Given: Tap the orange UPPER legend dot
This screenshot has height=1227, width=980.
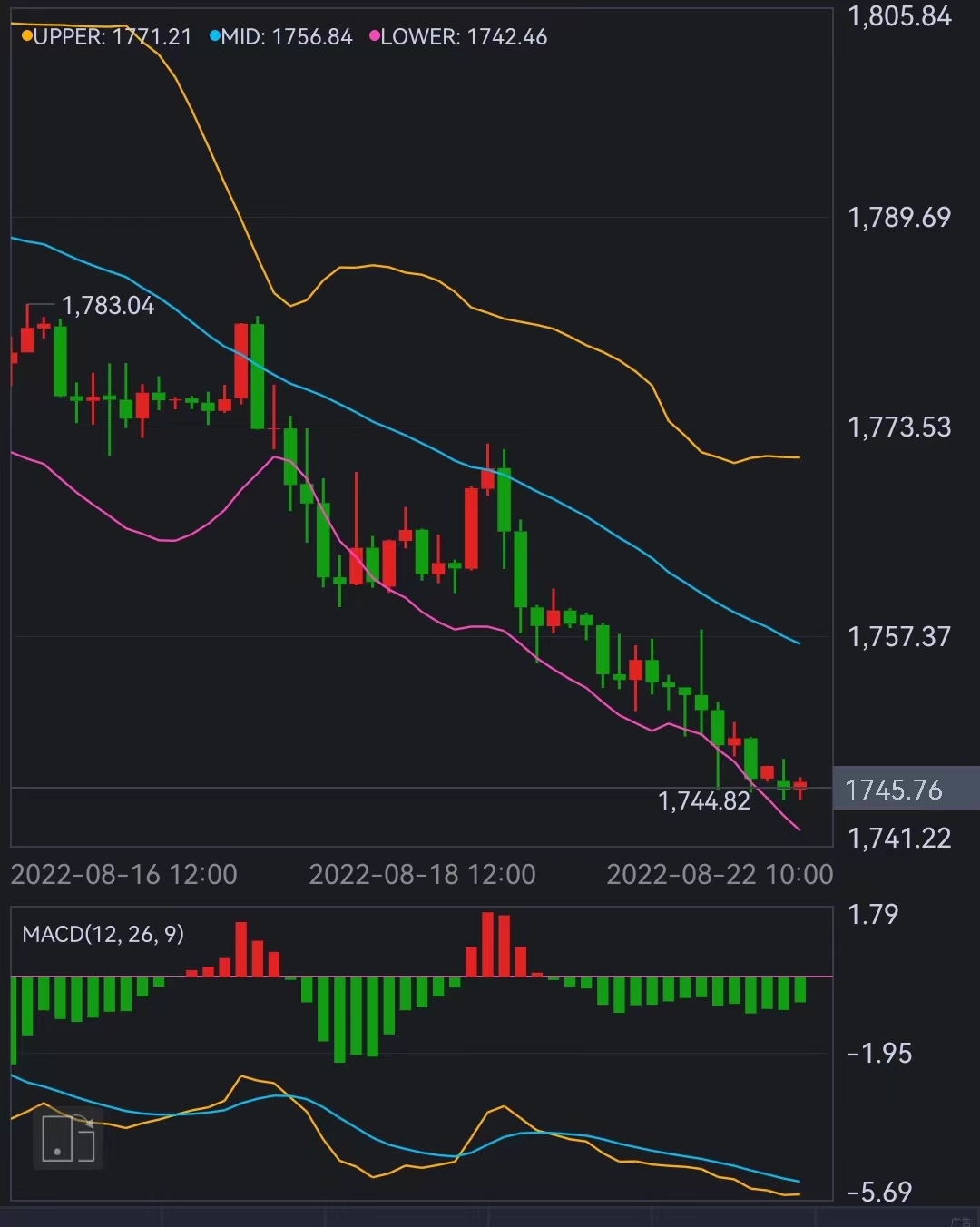Looking at the screenshot, I should [27, 36].
